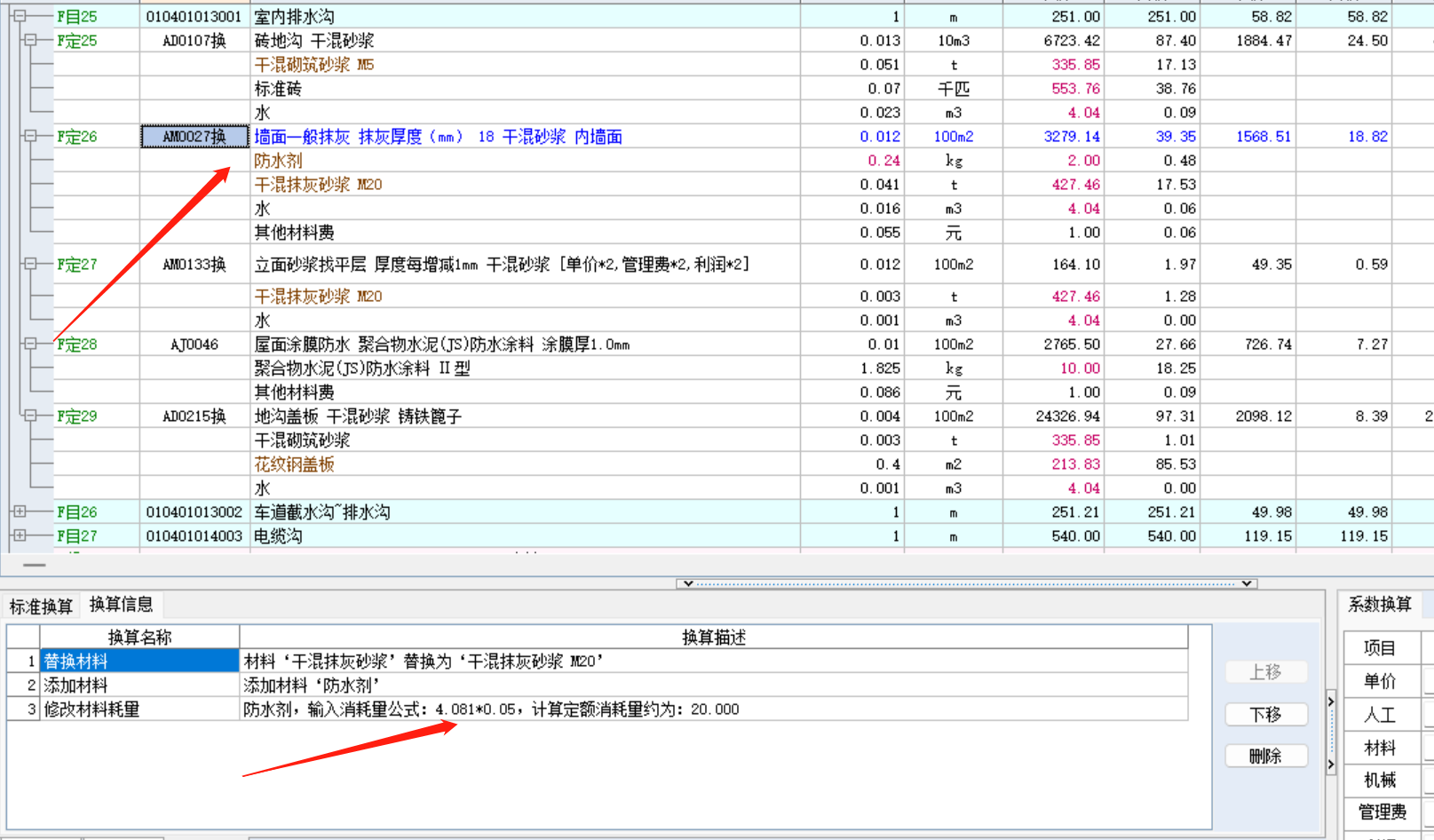Viewport: 1434px width, 840px height.
Task: Collapse the F定27 tree node
Action: click(30, 264)
